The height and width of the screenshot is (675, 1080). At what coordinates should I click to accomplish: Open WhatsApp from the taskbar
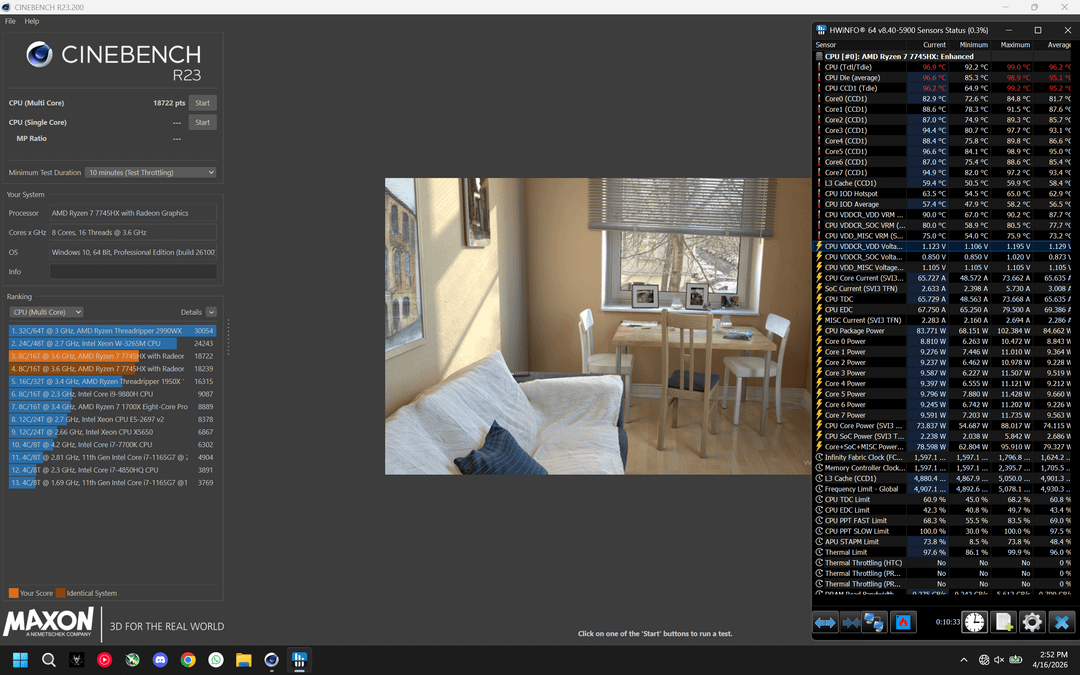coord(216,660)
